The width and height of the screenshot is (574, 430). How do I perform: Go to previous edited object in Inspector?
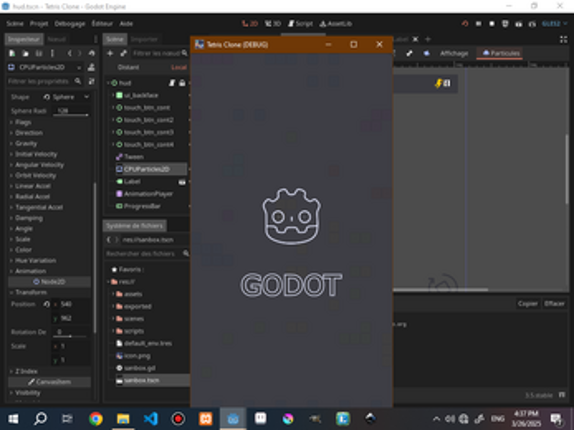pyautogui.click(x=70, y=53)
